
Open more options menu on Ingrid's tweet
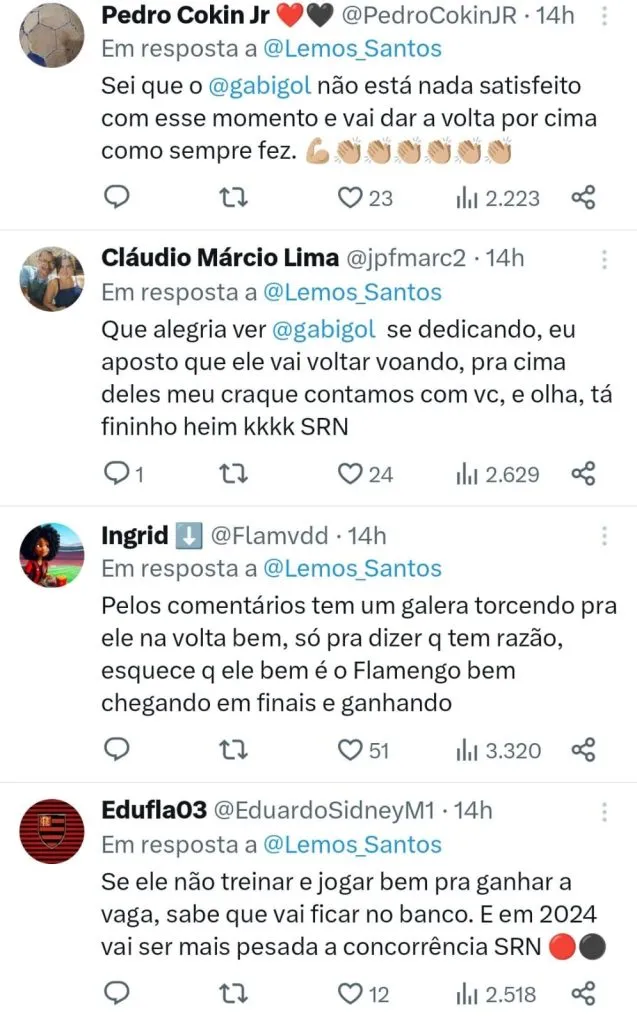pos(605,536)
